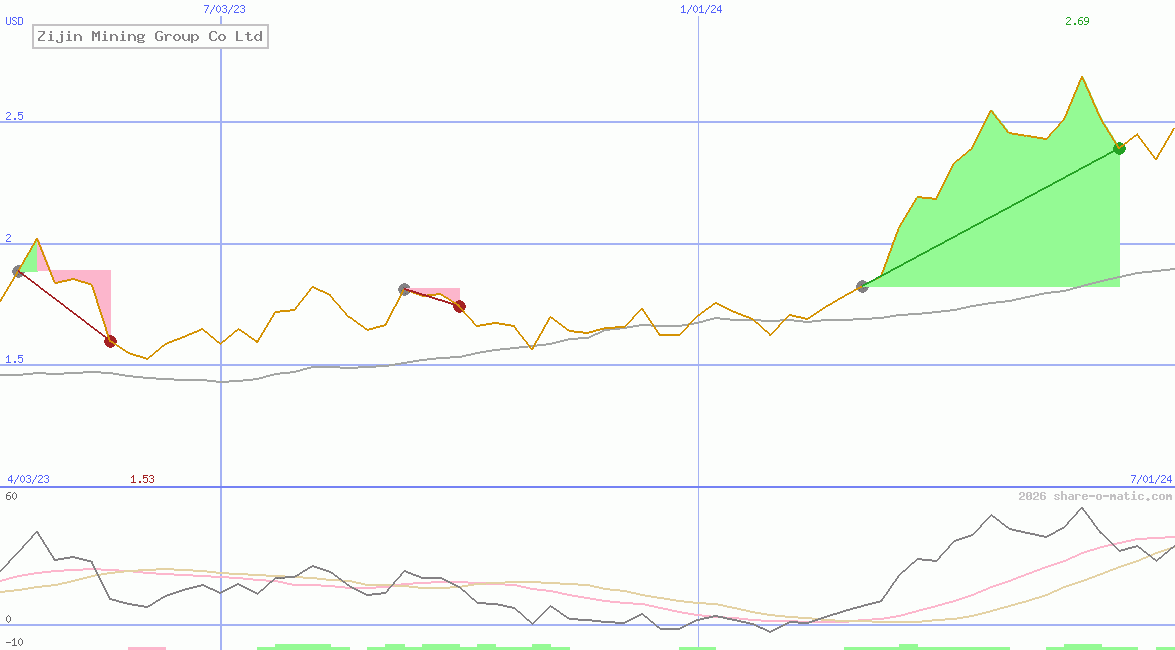Click the 7/03/23 date label

coord(222,8)
